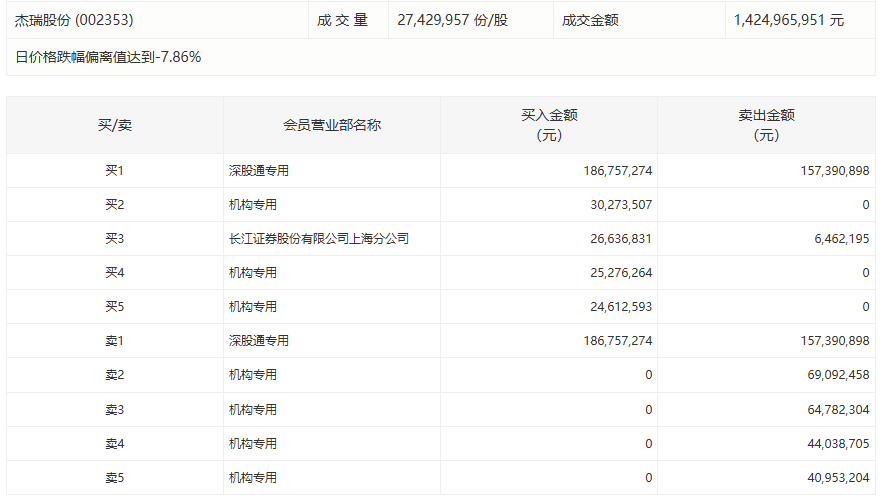885x504 pixels.
Task: Click the 成交量 label in the top row
Action: (x=343, y=20)
